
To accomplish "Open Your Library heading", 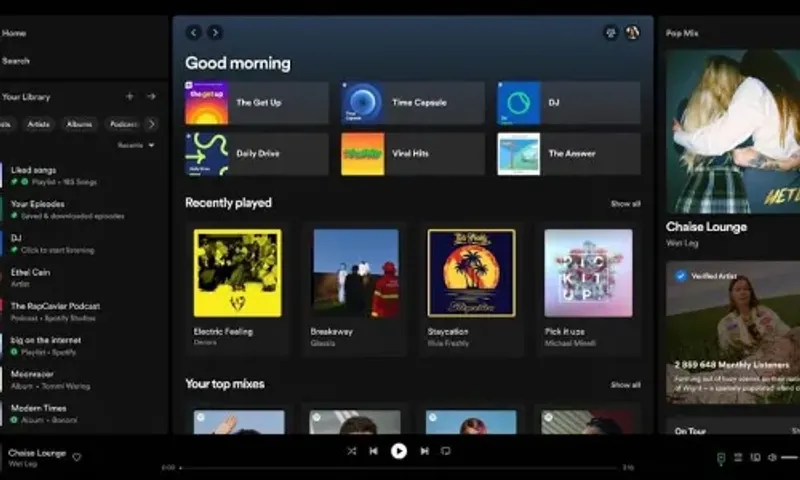I will click(x=26, y=96).
